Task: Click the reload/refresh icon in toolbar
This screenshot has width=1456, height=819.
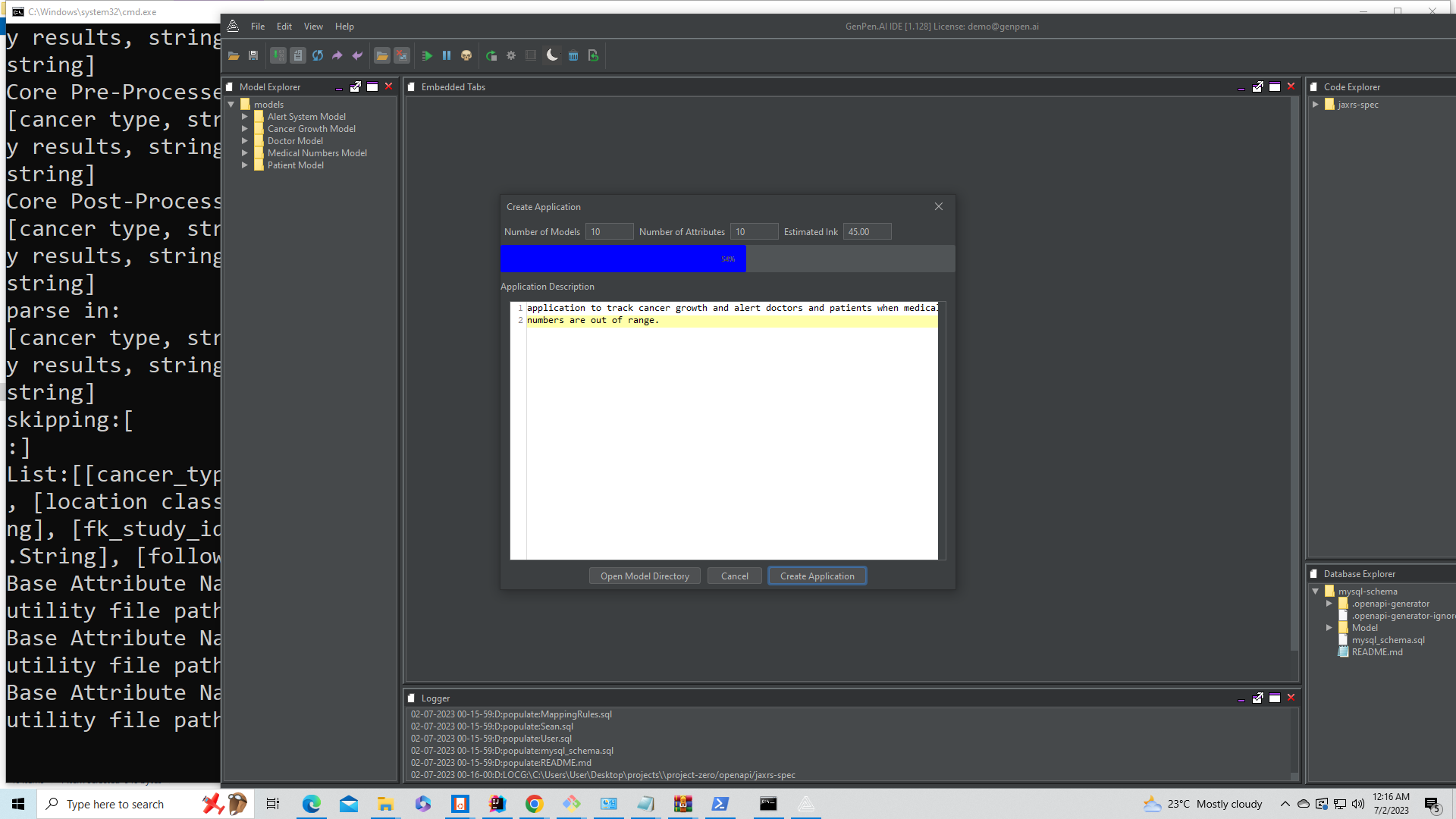Action: tap(318, 55)
